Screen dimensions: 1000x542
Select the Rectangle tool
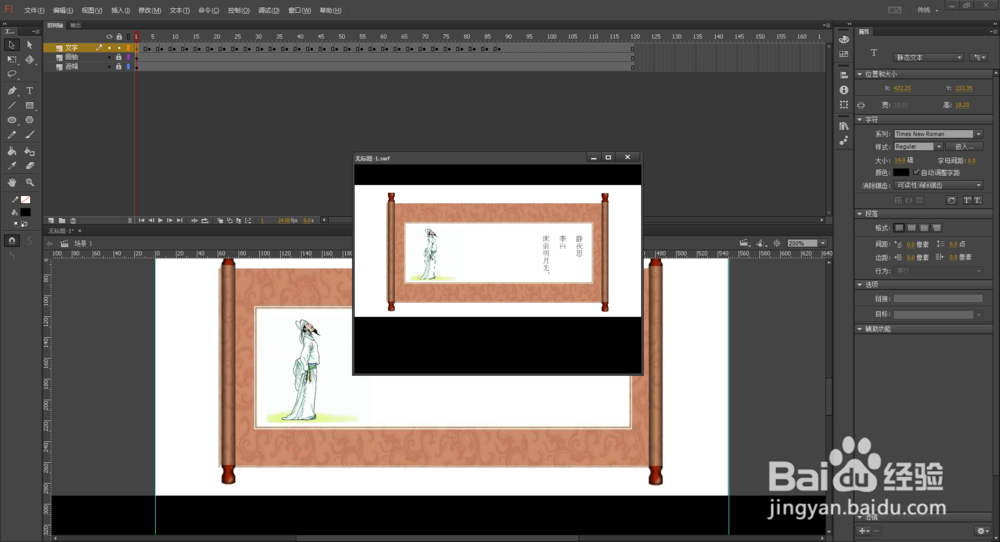click(x=29, y=105)
